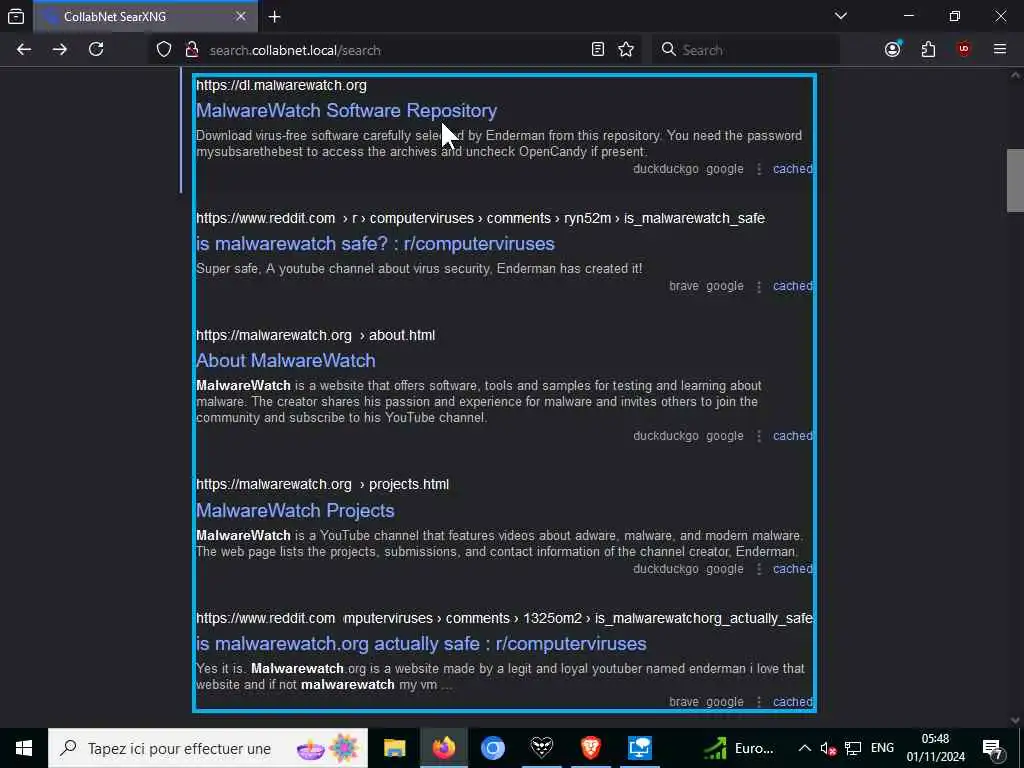Open the Euro stock widget on taskbar

coord(739,748)
